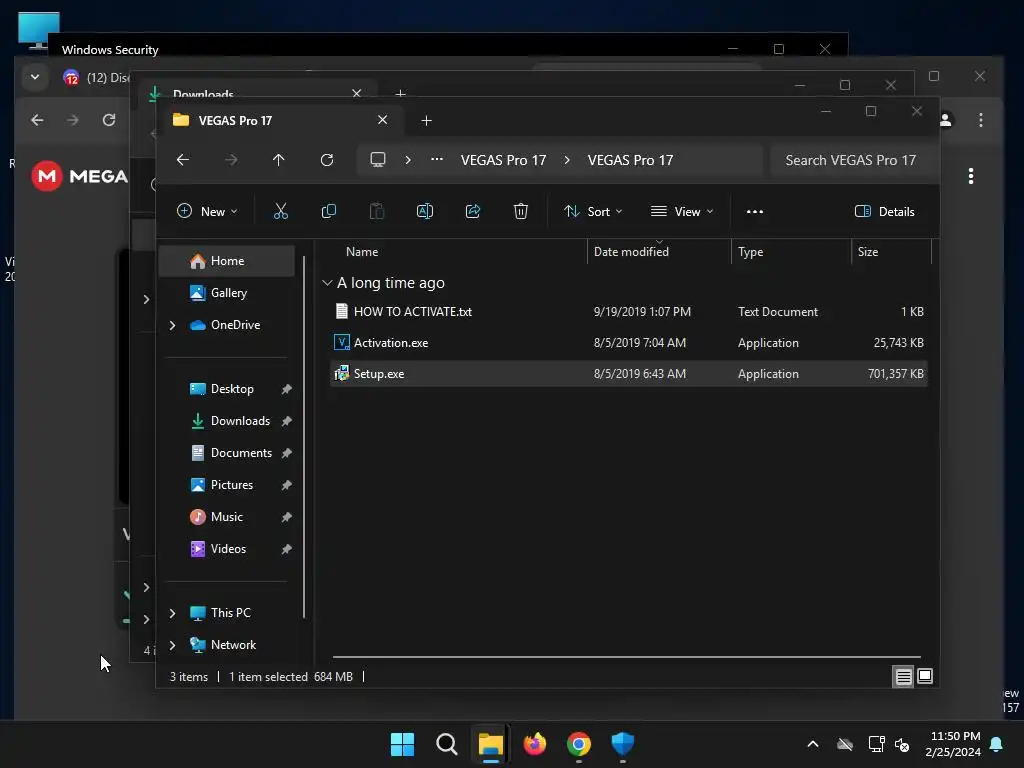Image resolution: width=1024 pixels, height=768 pixels.
Task: Unpin Desktop using its pin icon
Action: pyautogui.click(x=286, y=389)
